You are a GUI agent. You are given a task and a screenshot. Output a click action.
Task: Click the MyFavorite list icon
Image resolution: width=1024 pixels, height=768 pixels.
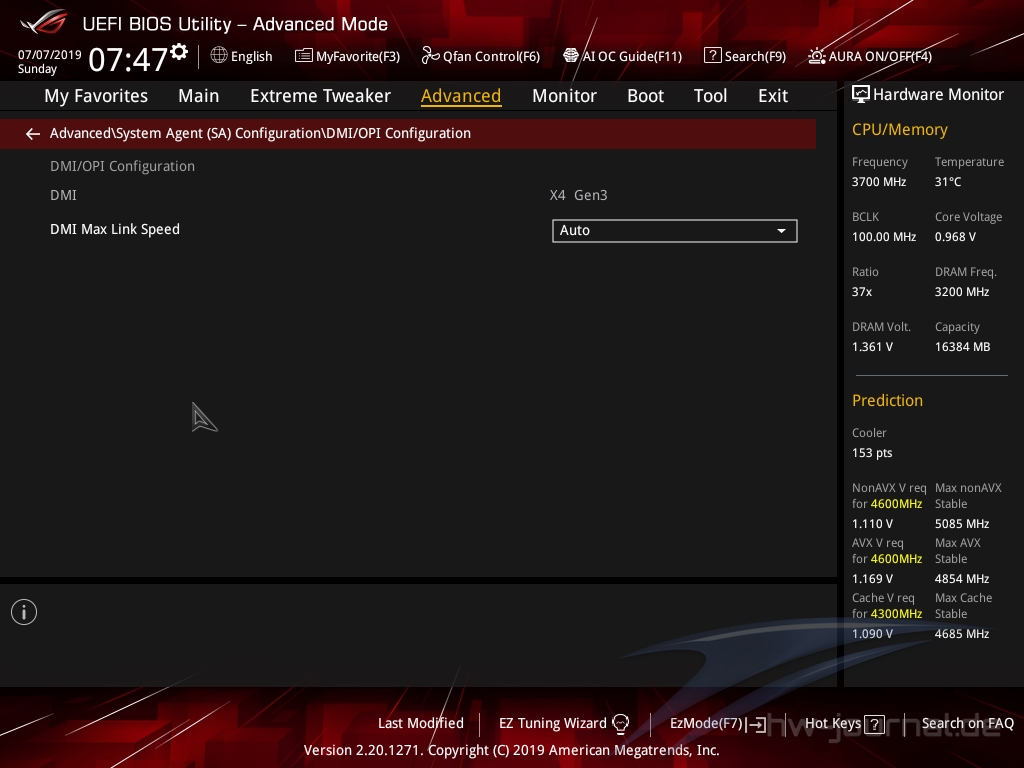pyautogui.click(x=304, y=56)
